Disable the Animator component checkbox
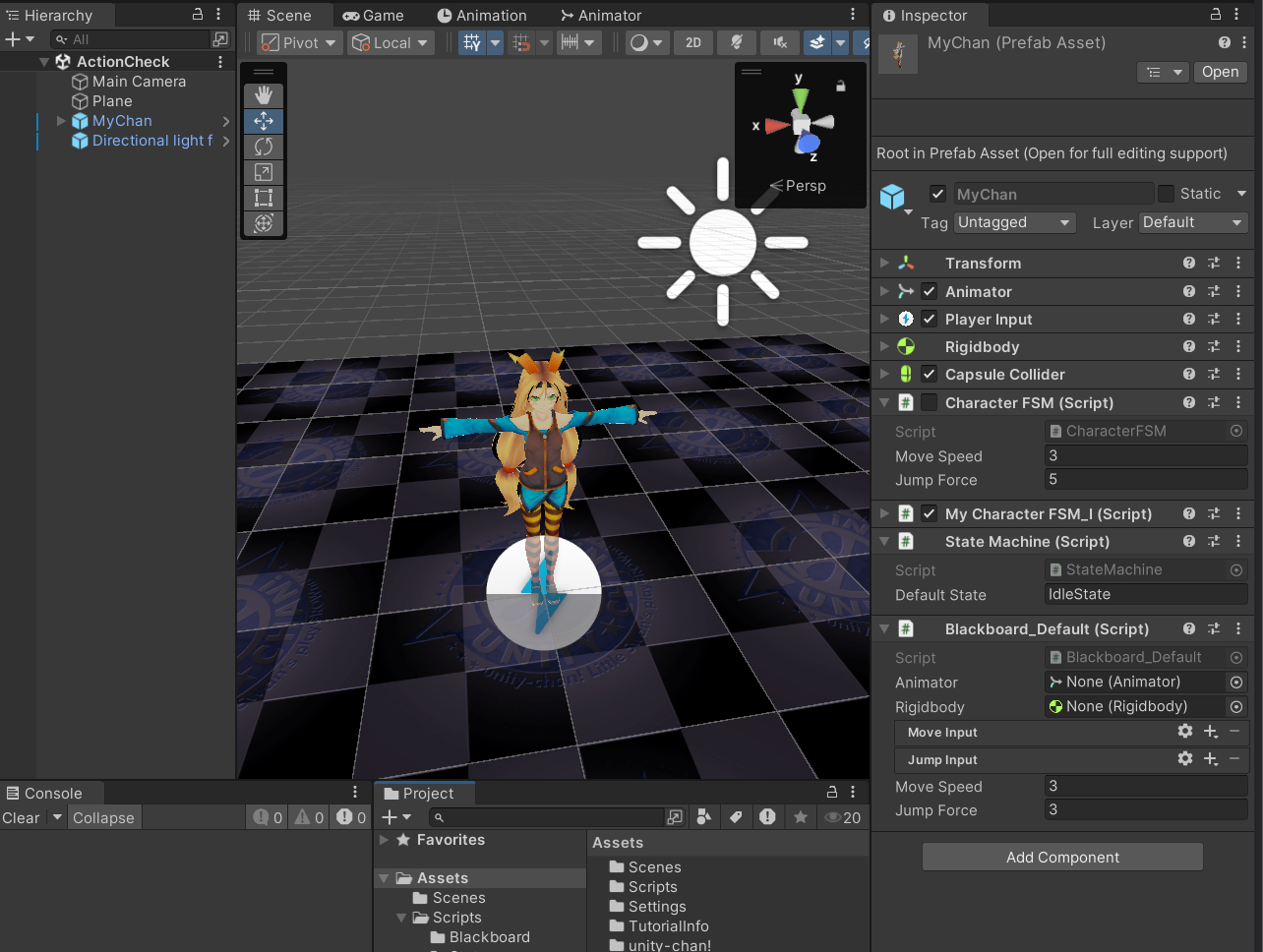 (x=929, y=291)
